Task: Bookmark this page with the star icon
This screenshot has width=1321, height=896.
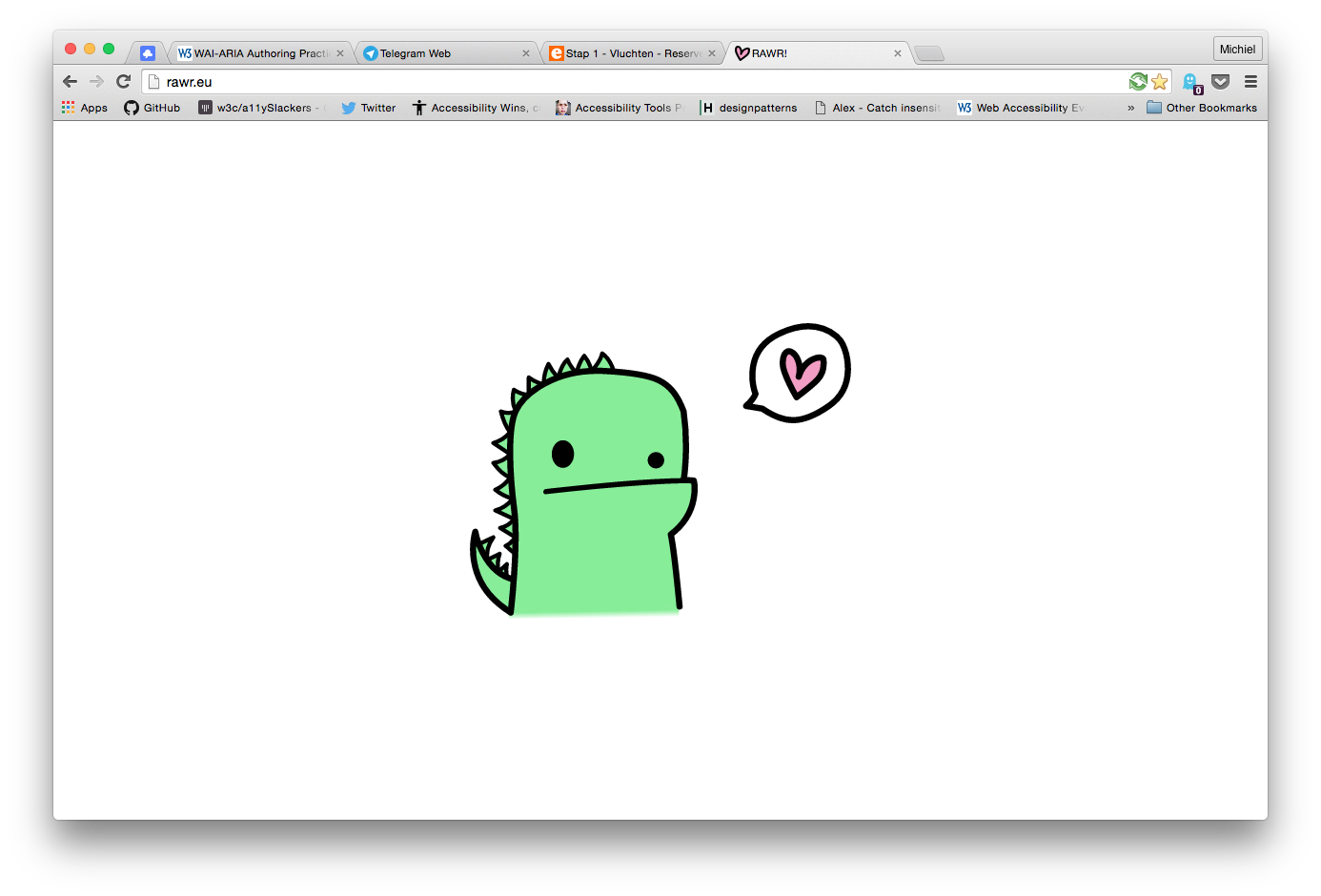Action: point(1159,82)
